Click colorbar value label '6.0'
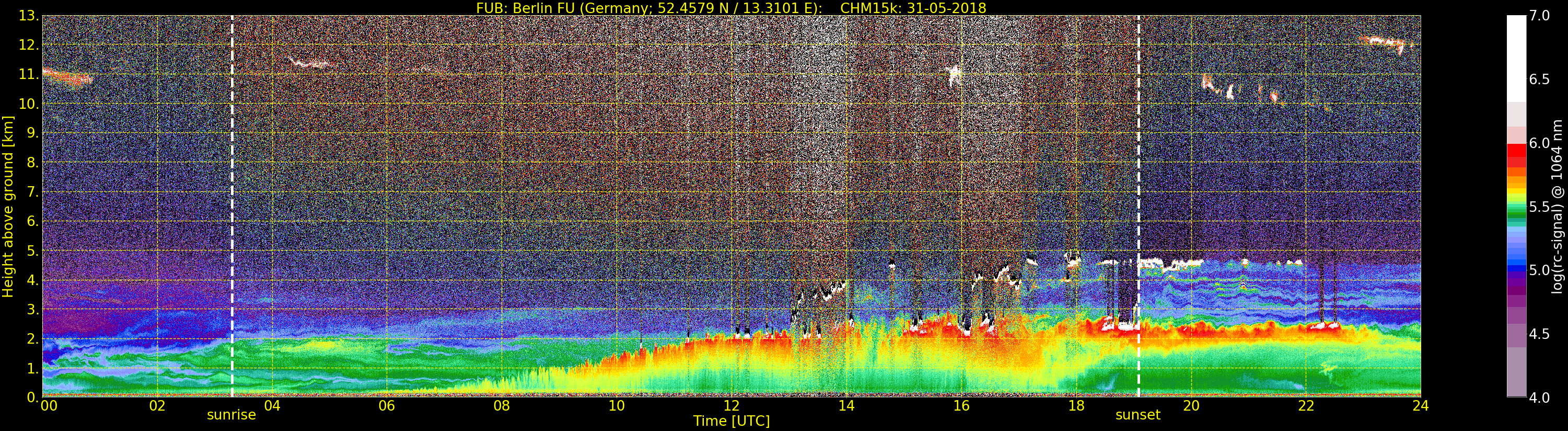This screenshot has height=431, width=1568. 1539,143
